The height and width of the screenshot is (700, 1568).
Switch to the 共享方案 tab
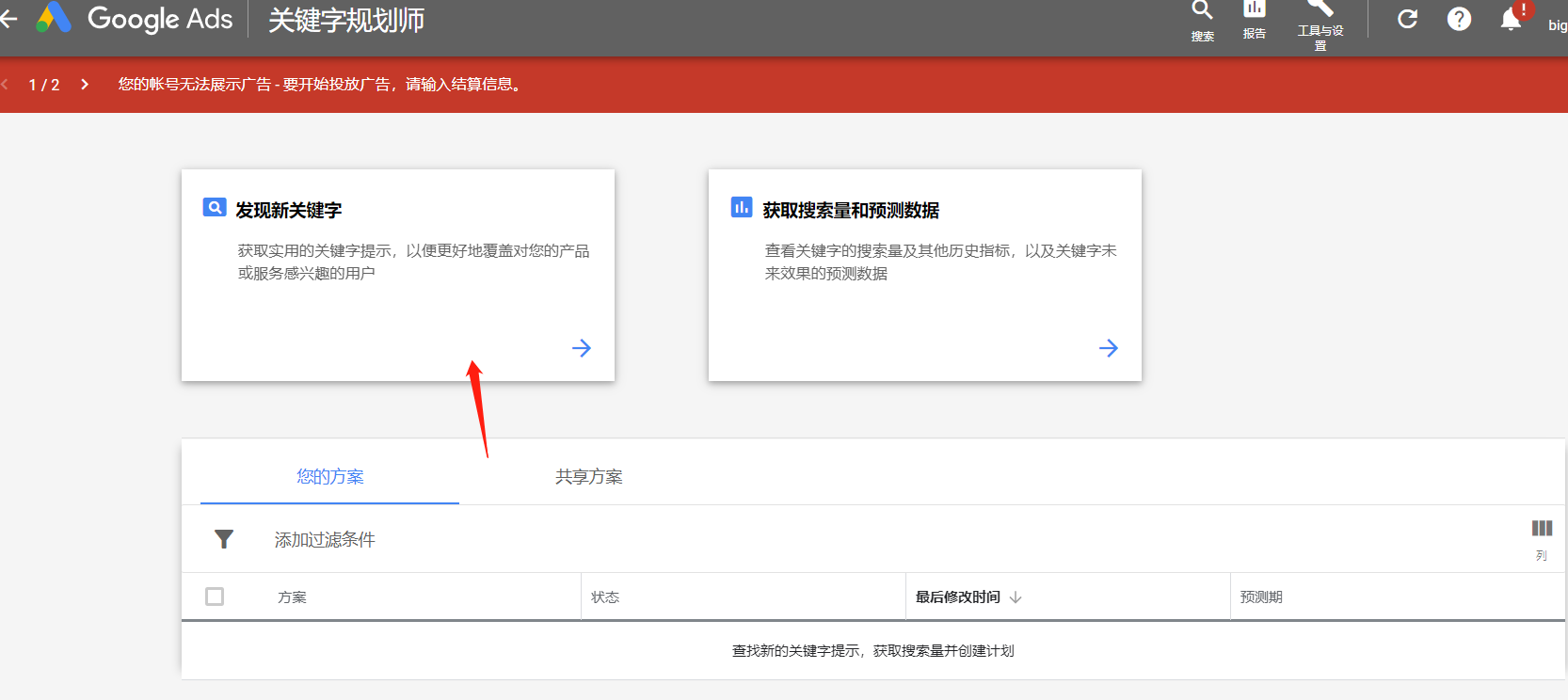pyautogui.click(x=589, y=477)
